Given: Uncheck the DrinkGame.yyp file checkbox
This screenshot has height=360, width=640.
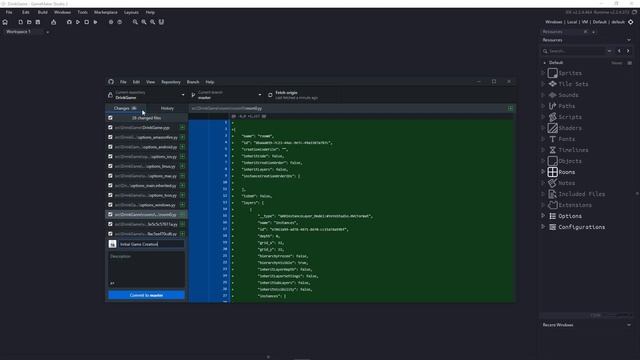Looking at the screenshot, I should point(110,127).
